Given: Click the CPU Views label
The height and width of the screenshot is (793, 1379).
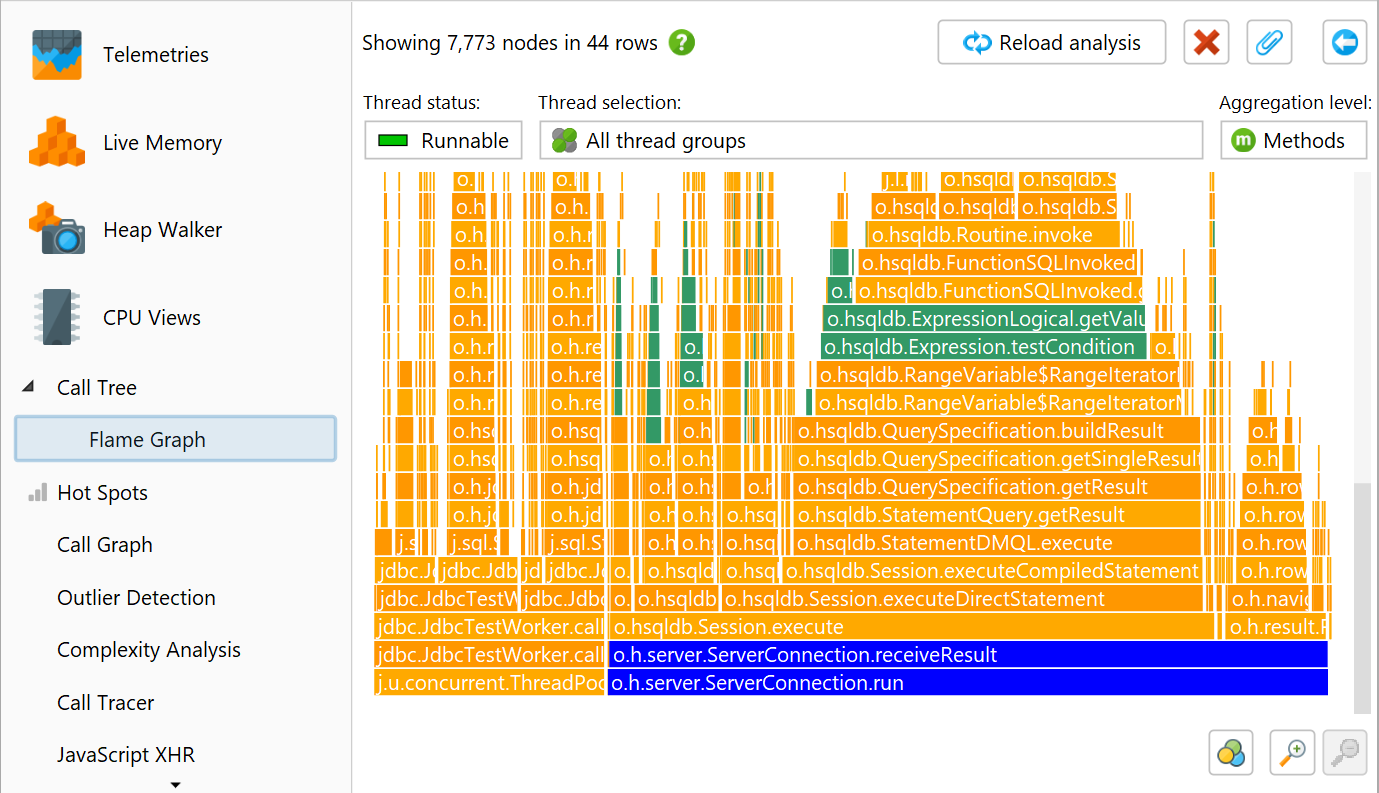Looking at the screenshot, I should pyautogui.click(x=152, y=318).
